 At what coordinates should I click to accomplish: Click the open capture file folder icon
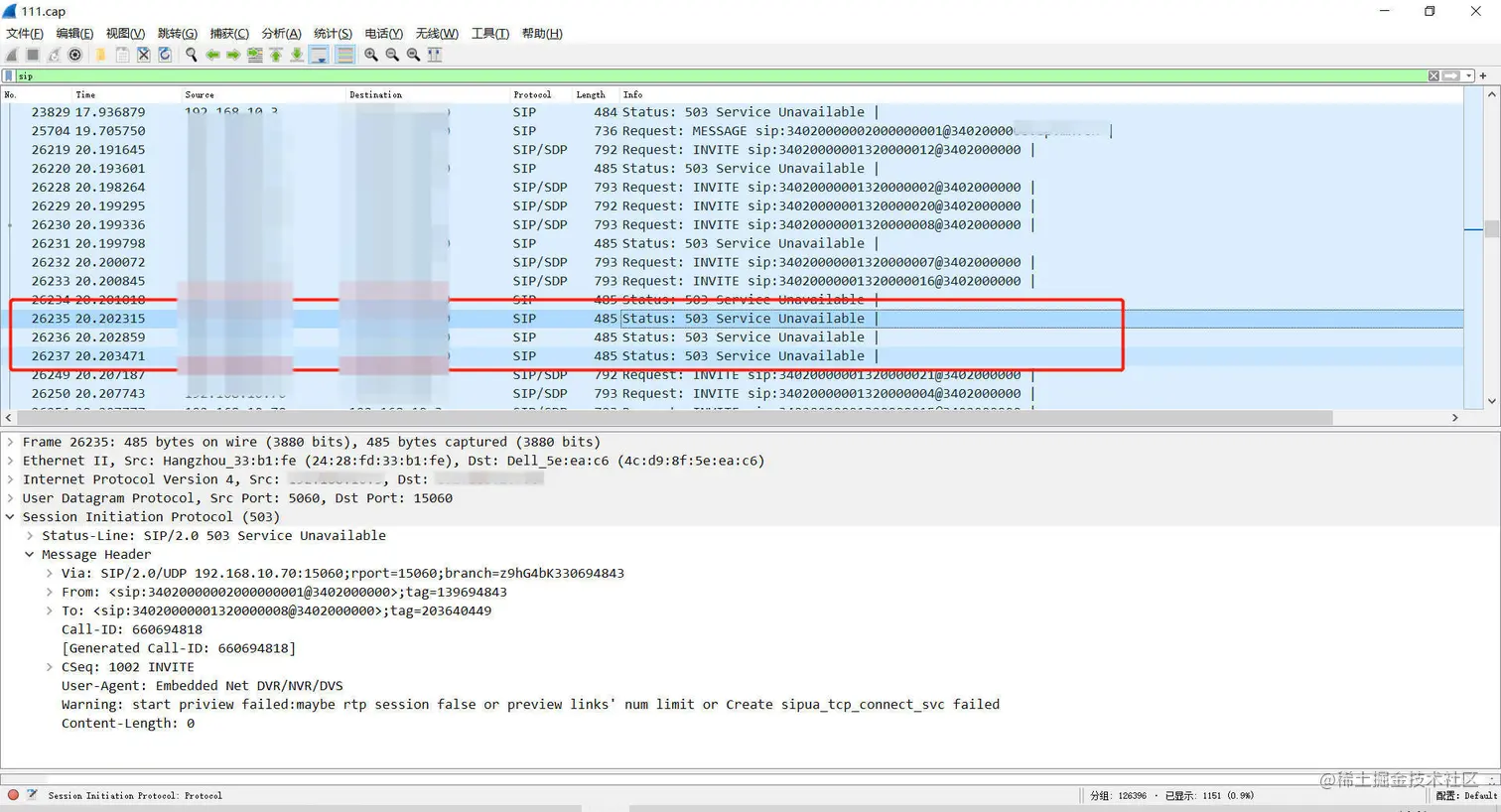coord(100,56)
